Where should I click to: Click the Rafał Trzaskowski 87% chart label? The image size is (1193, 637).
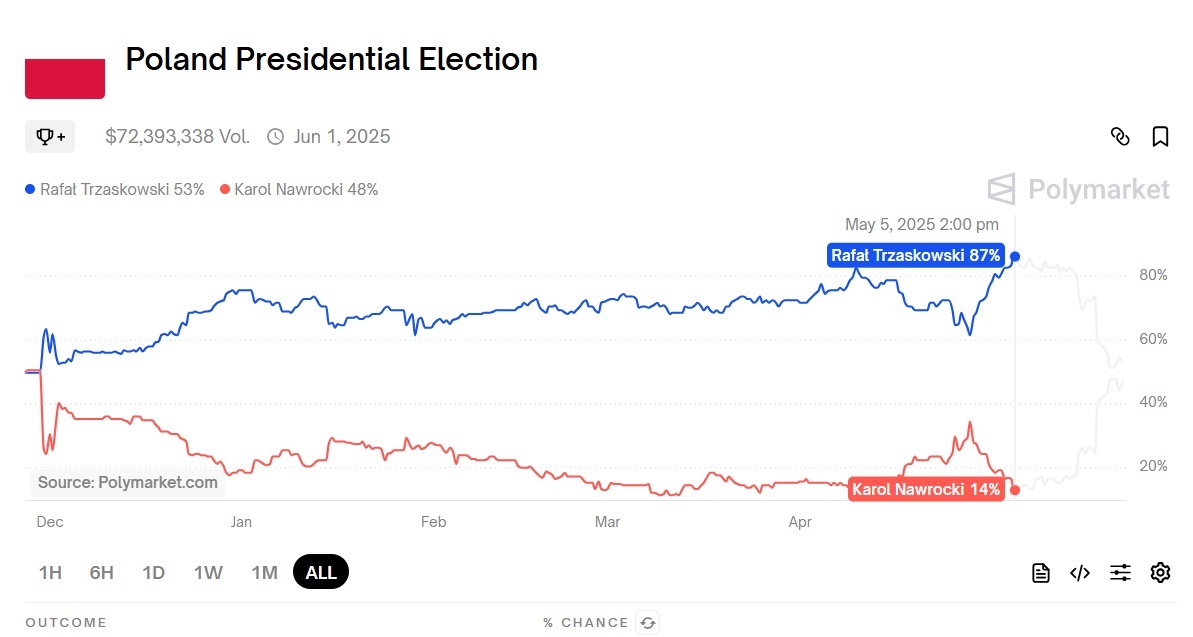pyautogui.click(x=915, y=256)
